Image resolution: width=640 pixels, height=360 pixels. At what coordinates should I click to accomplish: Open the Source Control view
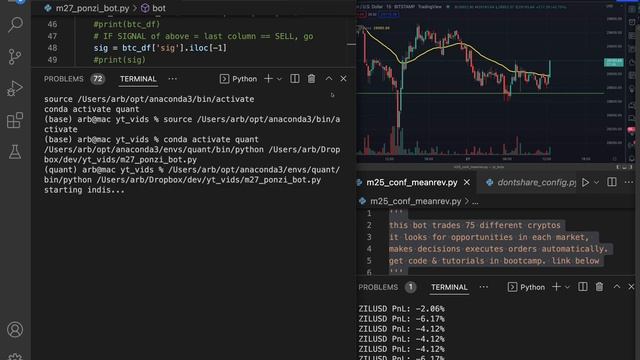point(15,56)
